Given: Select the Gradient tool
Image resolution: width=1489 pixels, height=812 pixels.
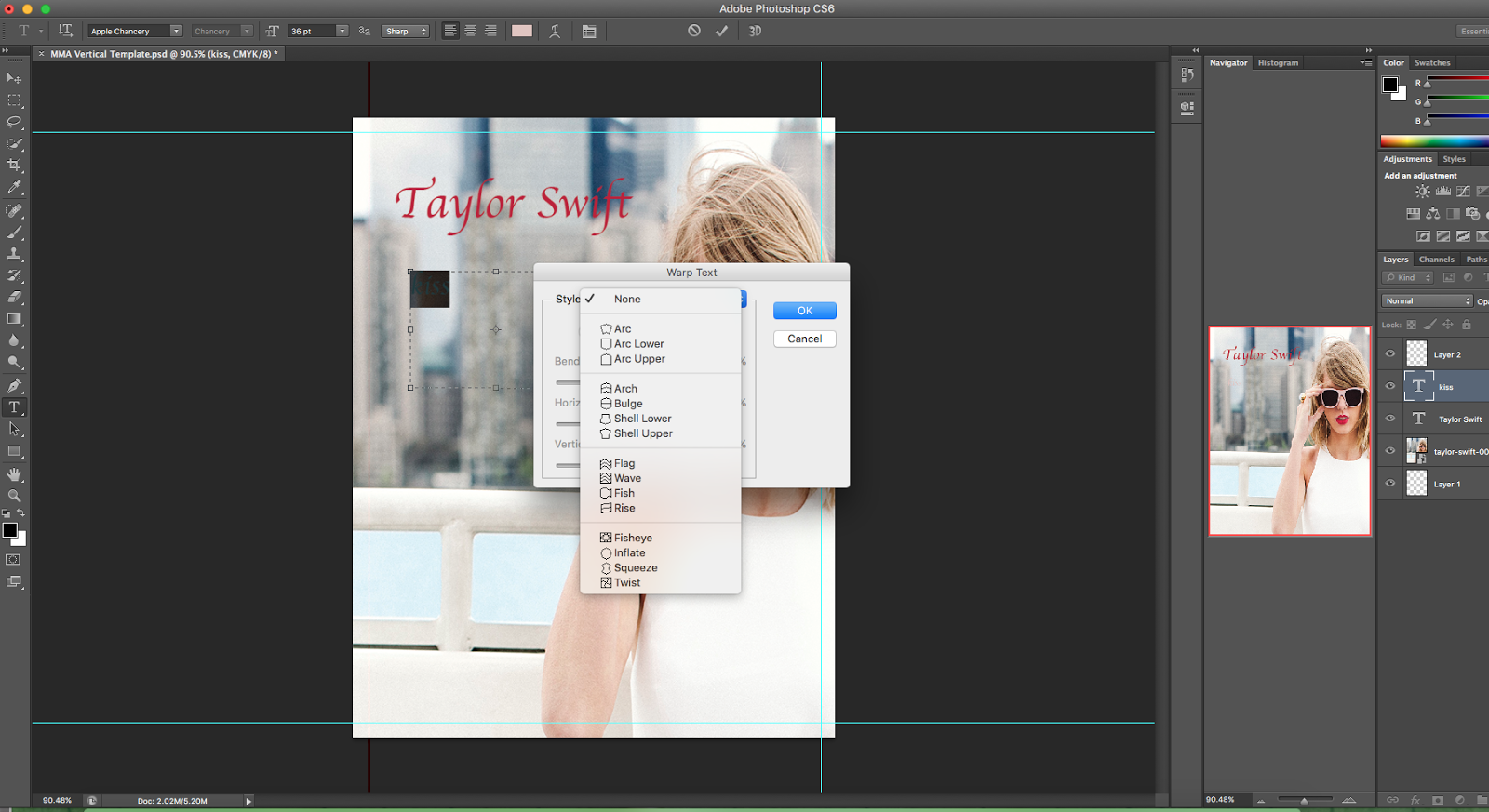Looking at the screenshot, I should (14, 319).
